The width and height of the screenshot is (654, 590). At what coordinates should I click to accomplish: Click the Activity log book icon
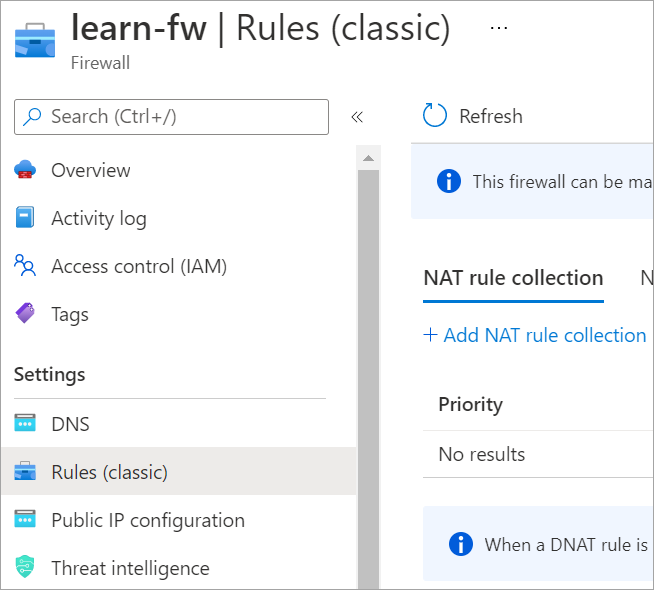pyautogui.click(x=25, y=217)
